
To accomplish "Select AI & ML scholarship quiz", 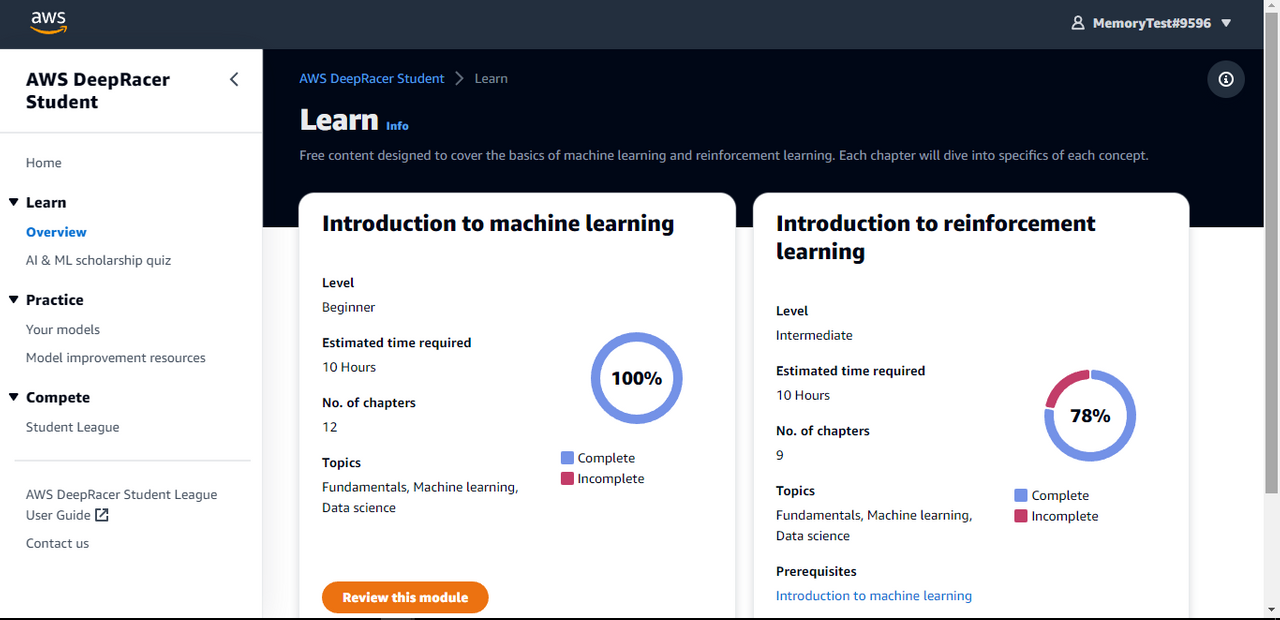I will pos(98,260).
